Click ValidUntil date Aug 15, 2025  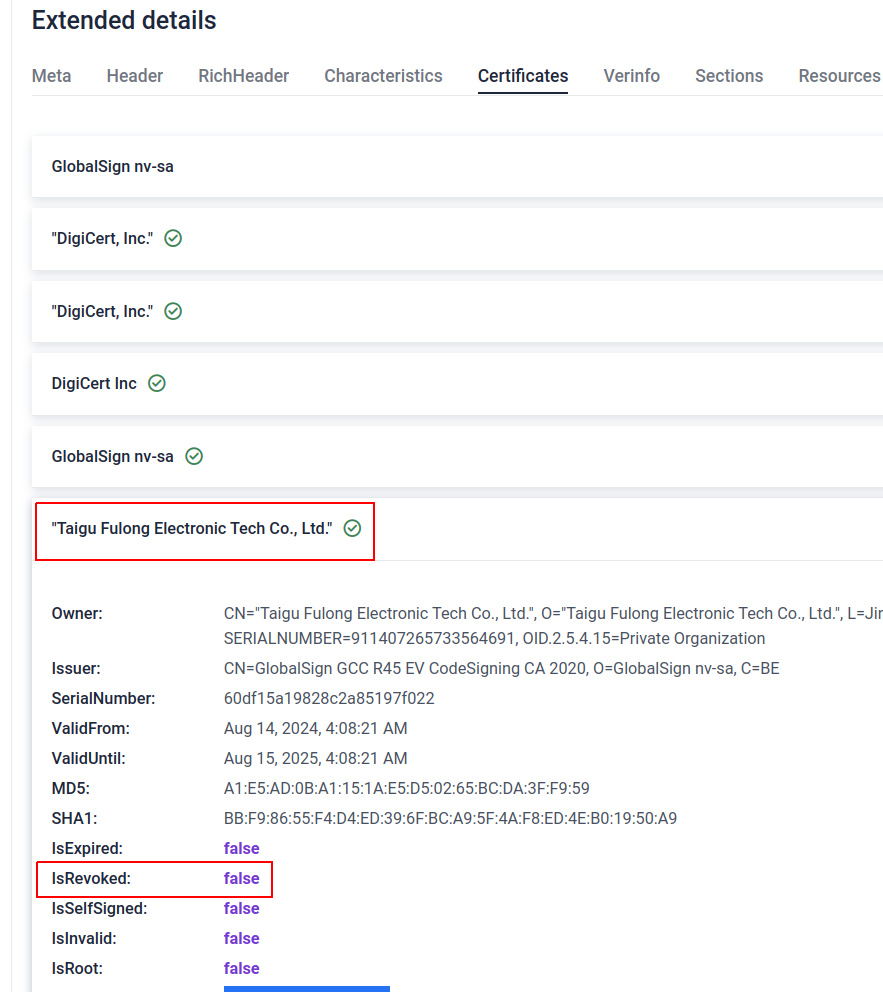(316, 759)
